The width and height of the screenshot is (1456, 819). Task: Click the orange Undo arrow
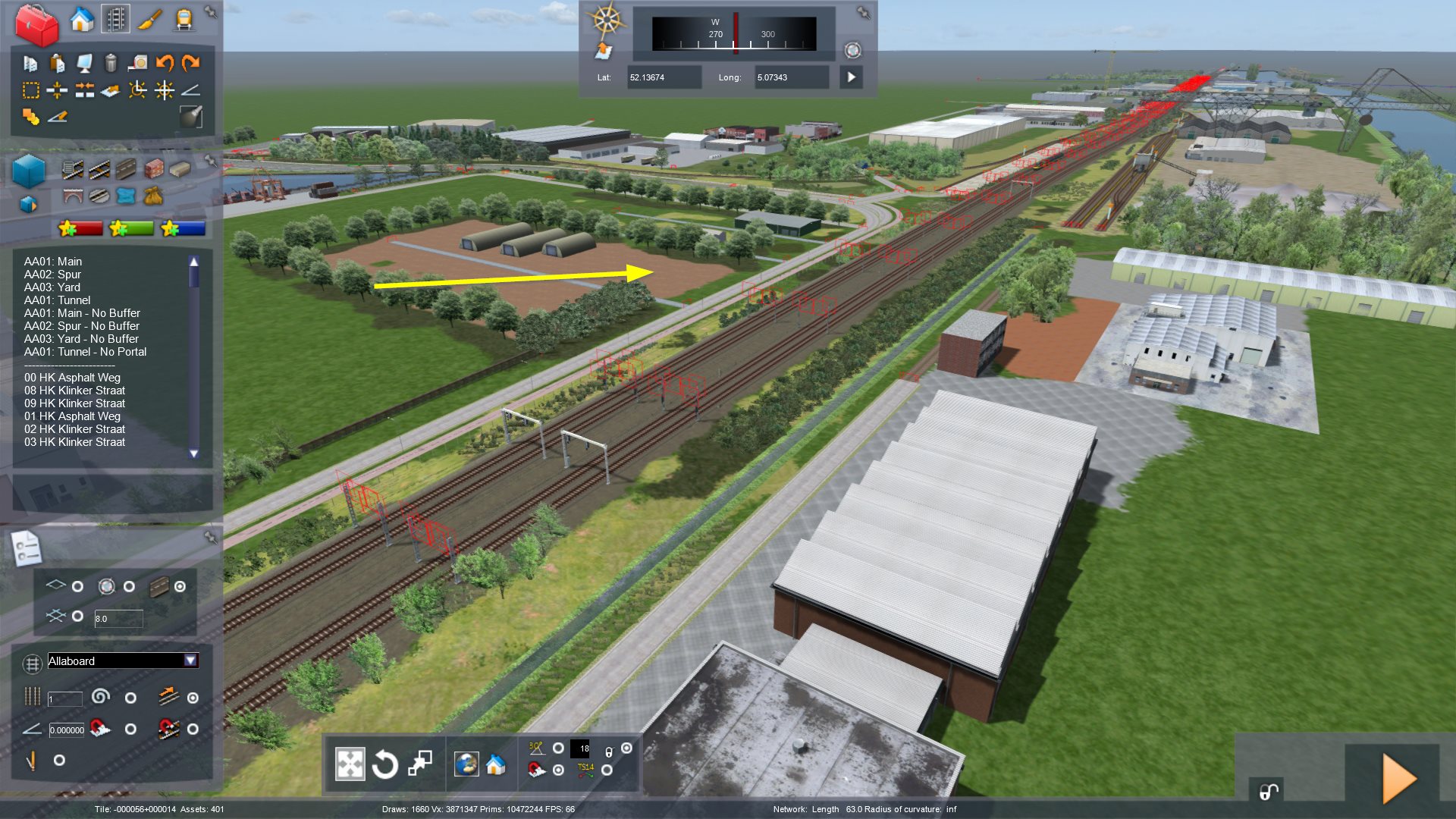[165, 63]
